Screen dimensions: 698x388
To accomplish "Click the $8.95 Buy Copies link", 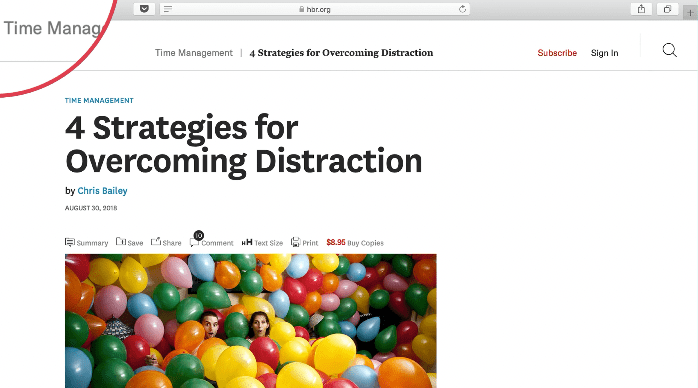I will tap(355, 242).
